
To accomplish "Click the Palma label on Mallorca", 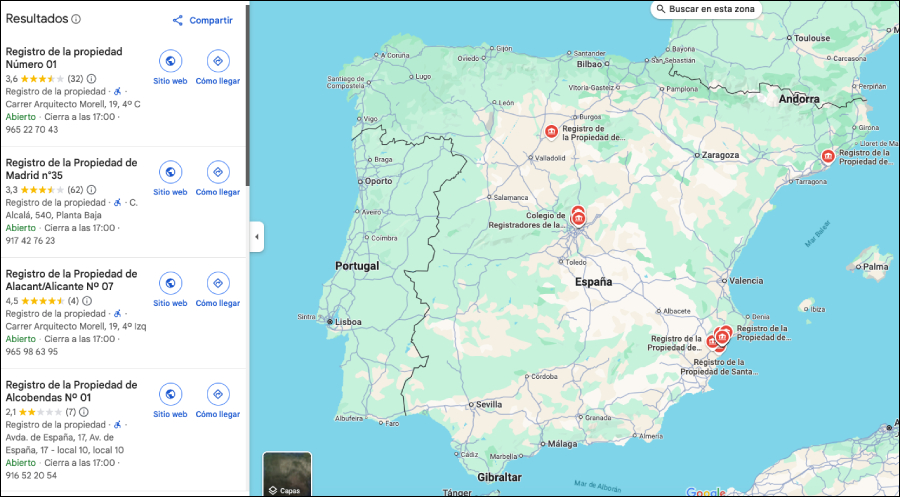I will point(876,266).
